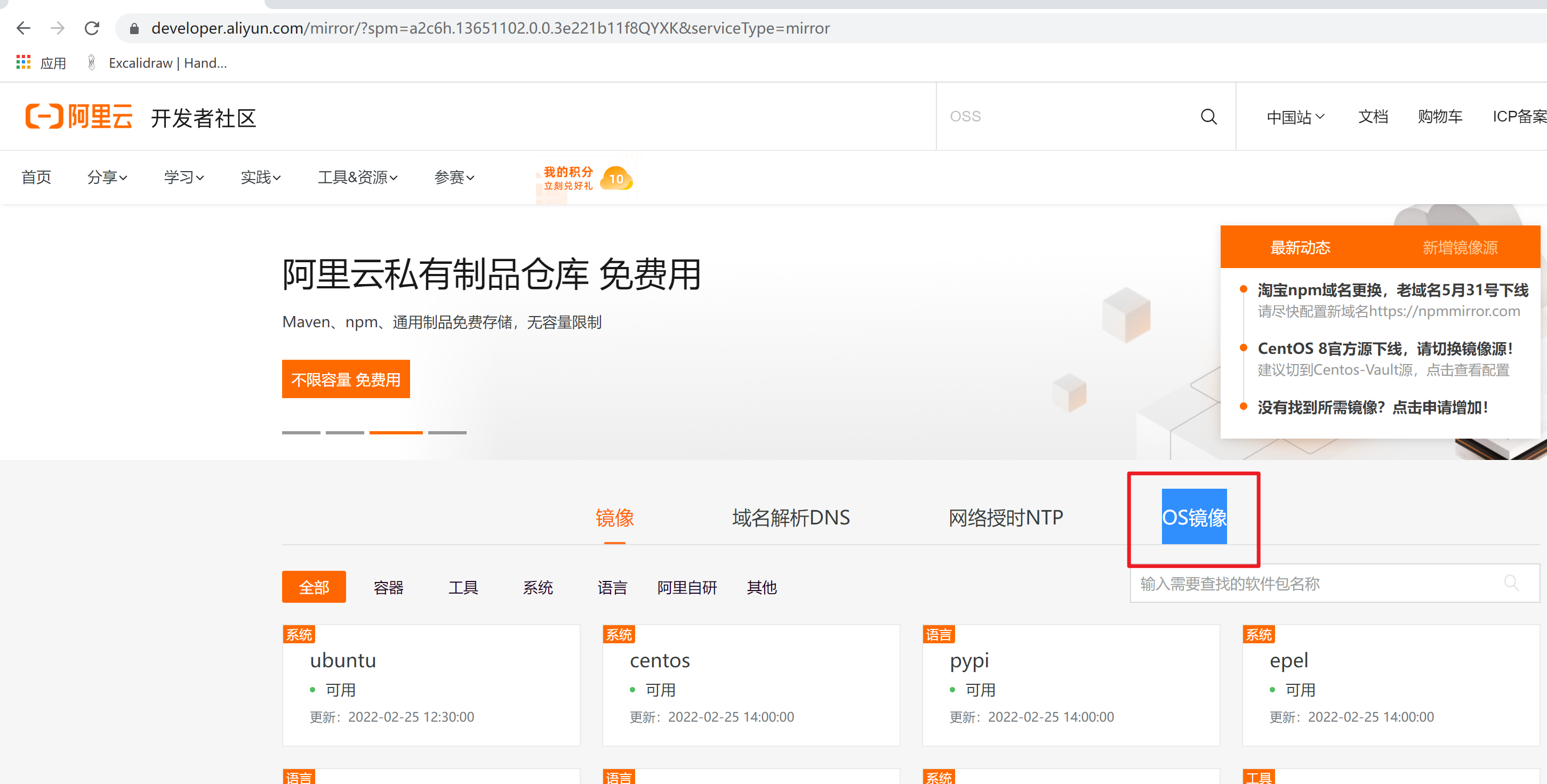The height and width of the screenshot is (784, 1547).
Task: Filter by 阿里自研 category
Action: 687,587
